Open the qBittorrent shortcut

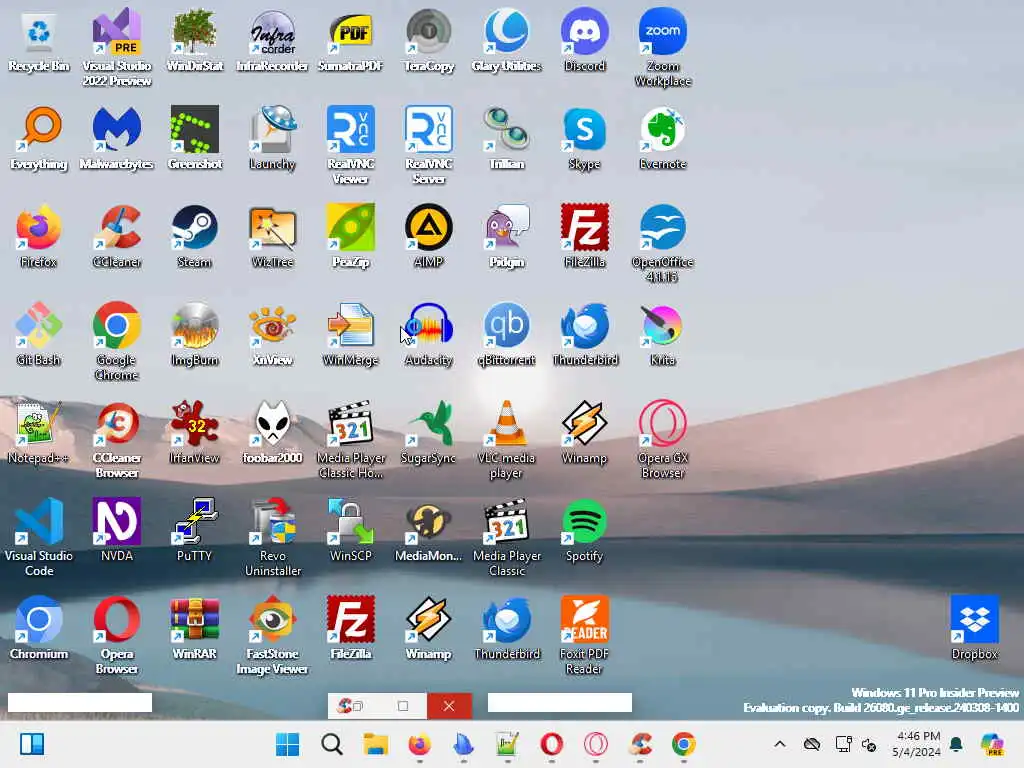tap(507, 334)
